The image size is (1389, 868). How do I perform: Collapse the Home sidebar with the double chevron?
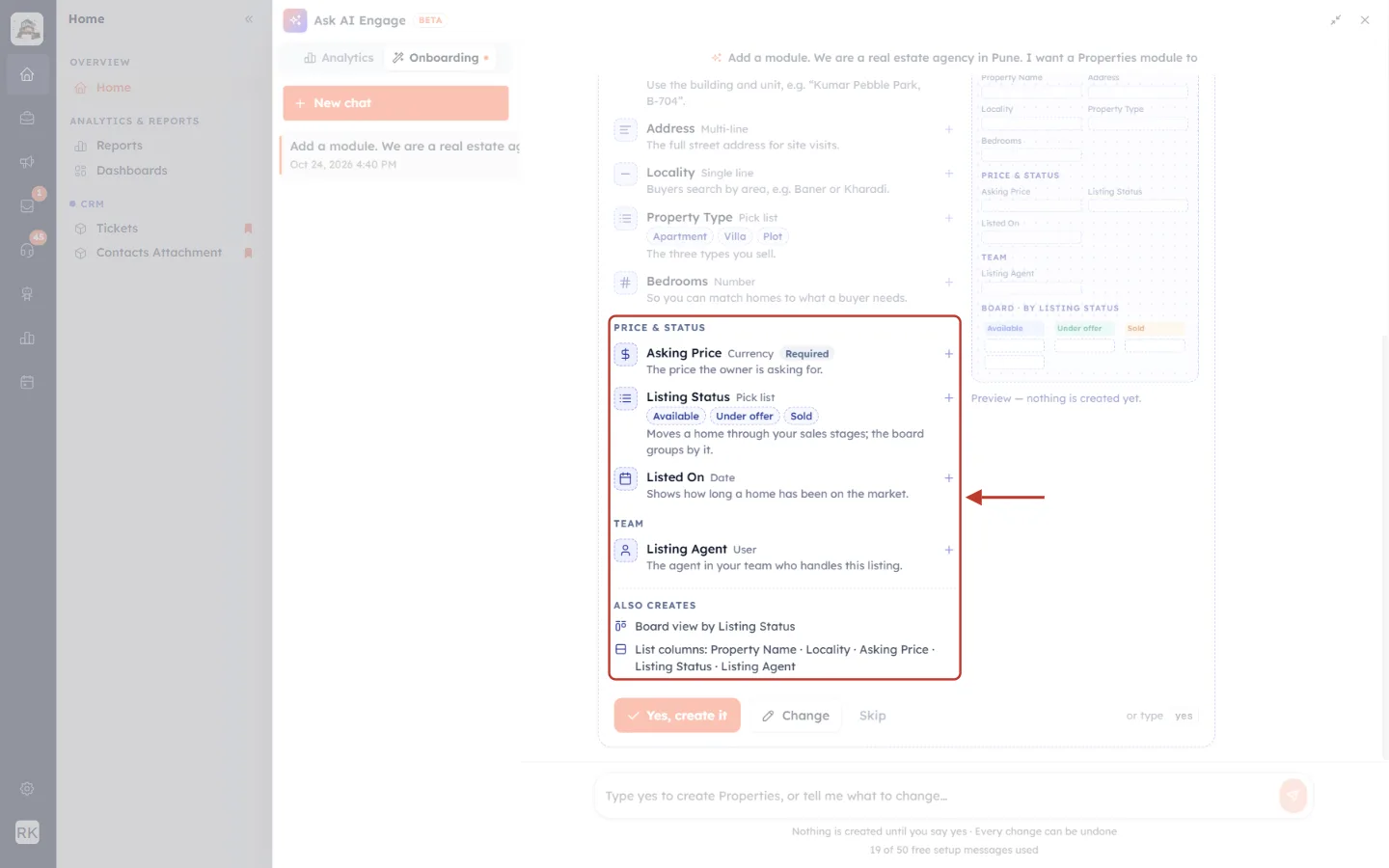click(x=249, y=19)
